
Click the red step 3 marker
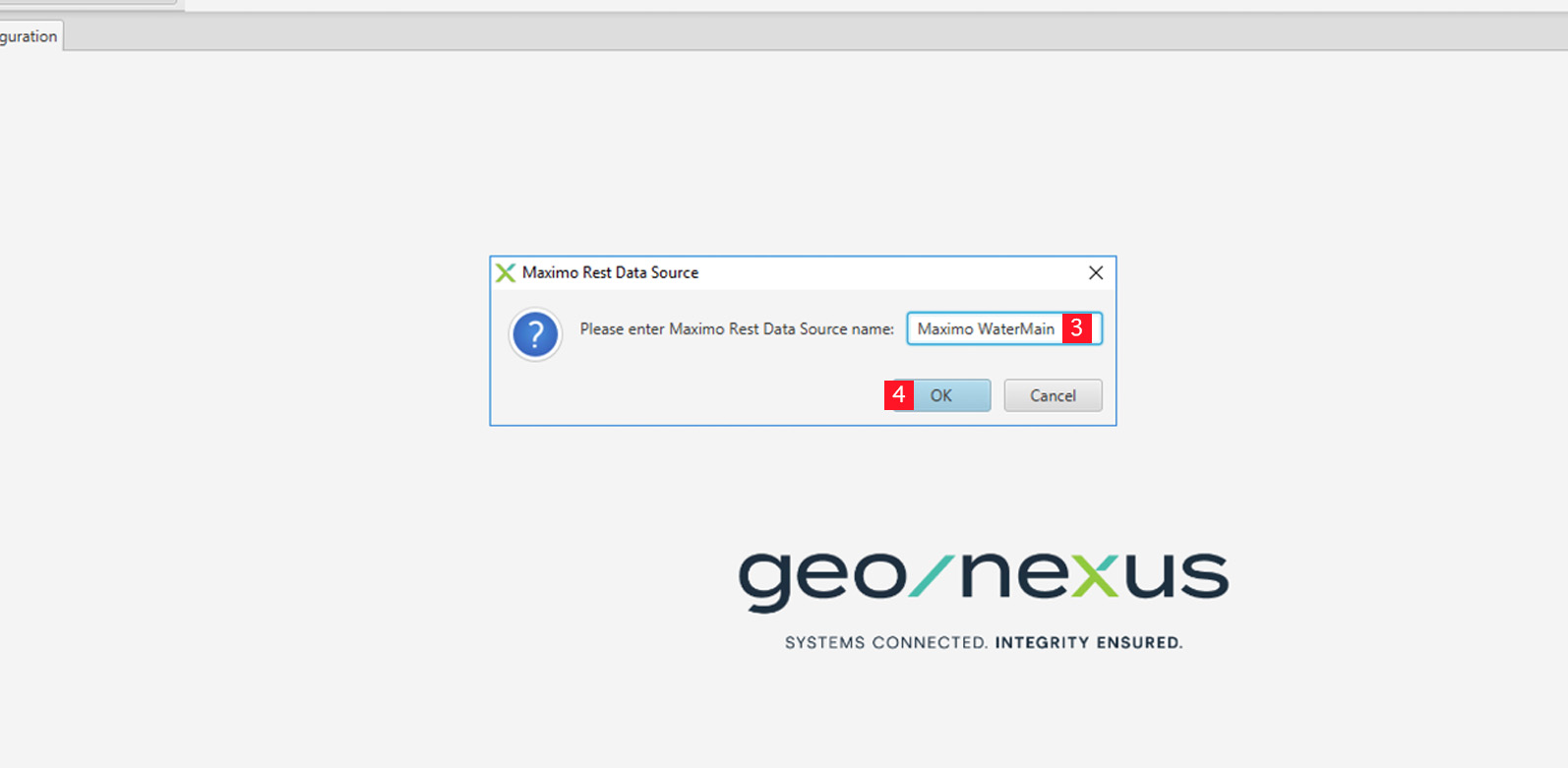point(1076,328)
